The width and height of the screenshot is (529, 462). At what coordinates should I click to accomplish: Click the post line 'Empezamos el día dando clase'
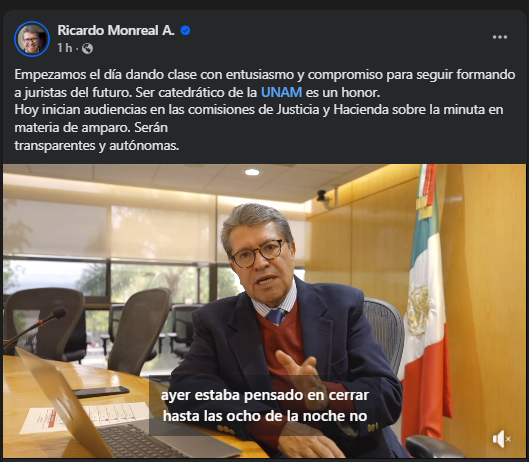coord(104,75)
